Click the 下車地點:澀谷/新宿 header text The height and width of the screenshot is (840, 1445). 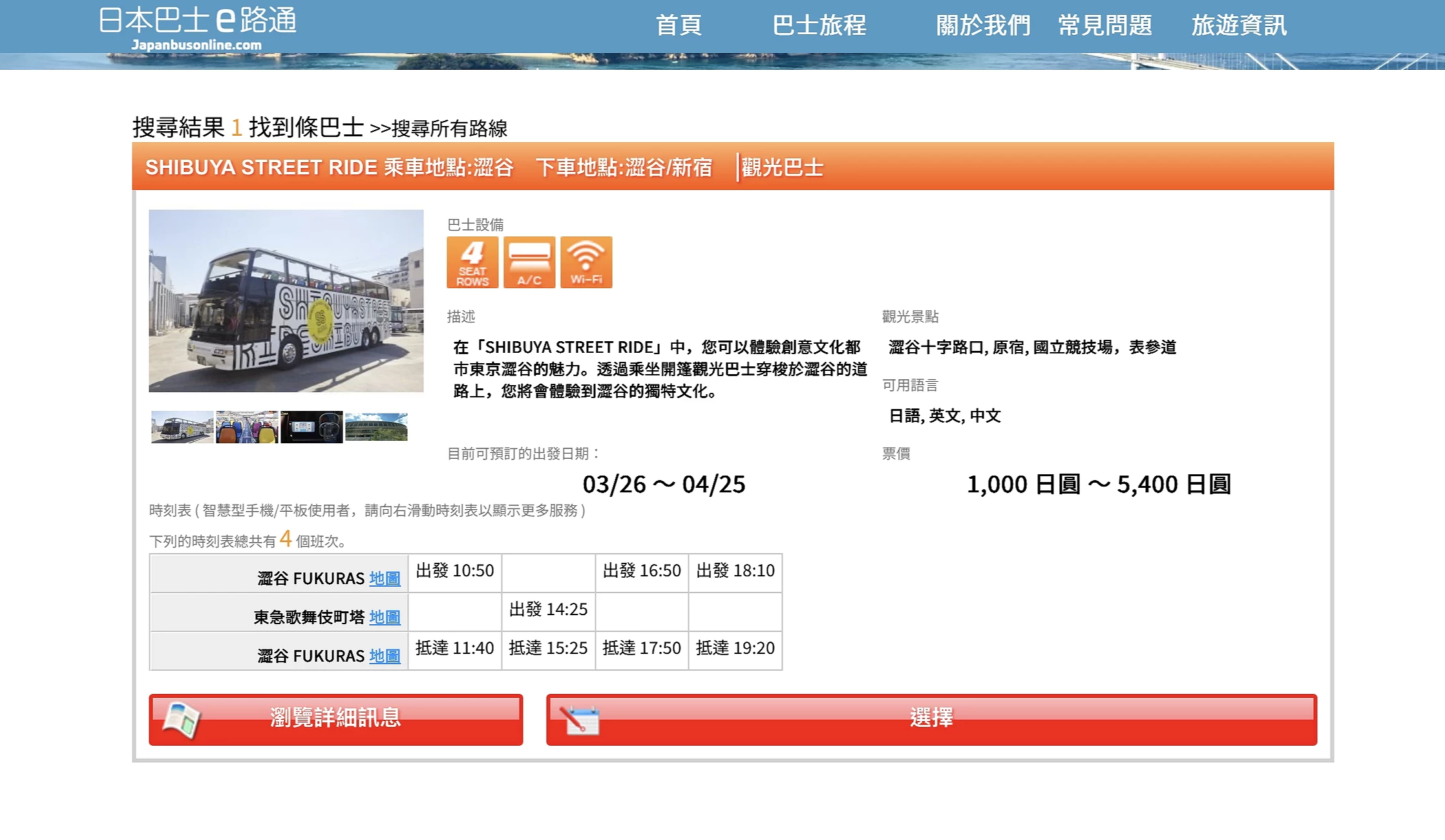coord(624,167)
